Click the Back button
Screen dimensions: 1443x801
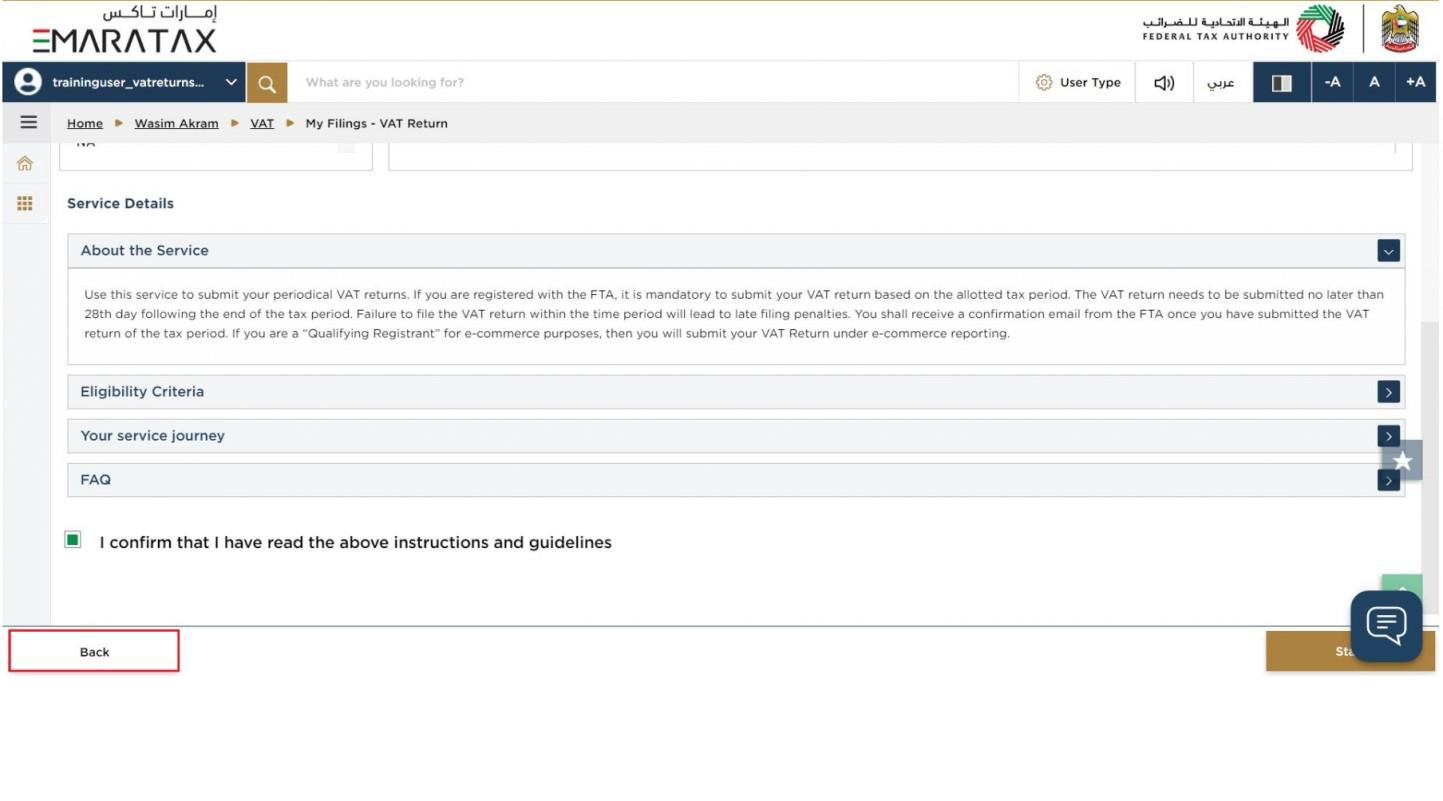[x=94, y=651]
